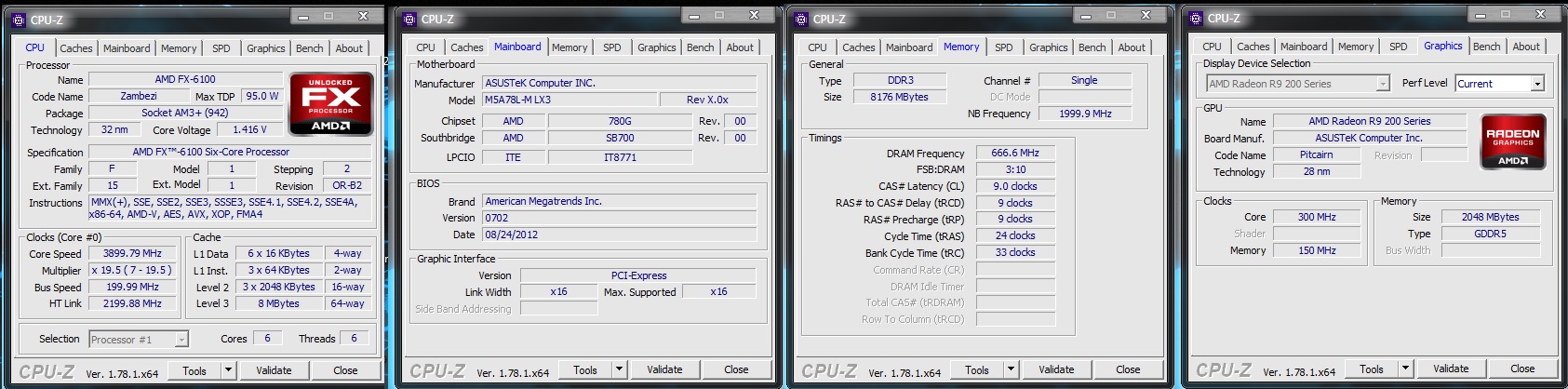Open the Graphics tab in the Mainboard window

click(x=657, y=47)
